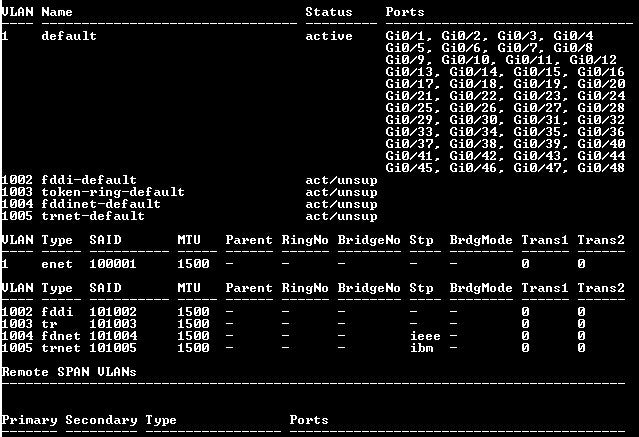This screenshot has width=639, height=437.
Task: Click the 'Remote SPAN VLANs' heading
Action: pyautogui.click(x=69, y=372)
